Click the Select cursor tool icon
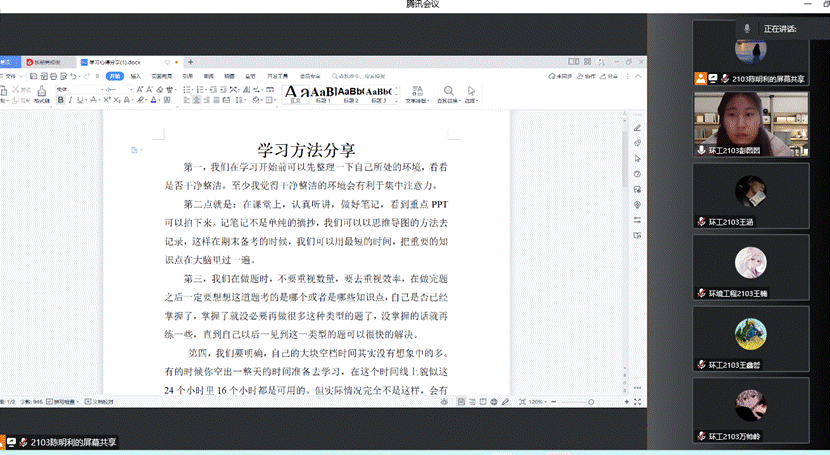 (x=470, y=92)
